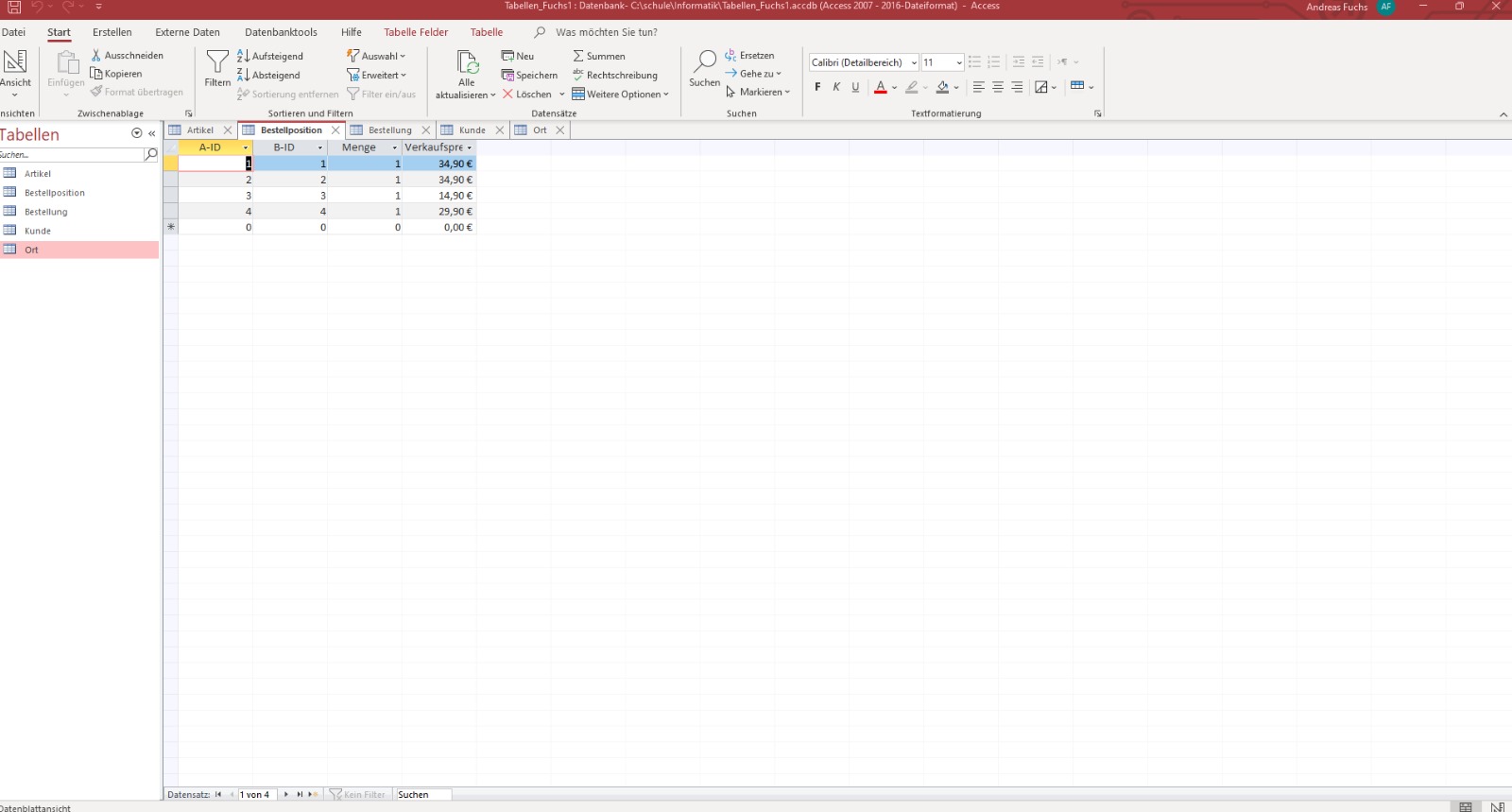
Task: Align text left in the Textformatierung group
Action: (x=979, y=87)
